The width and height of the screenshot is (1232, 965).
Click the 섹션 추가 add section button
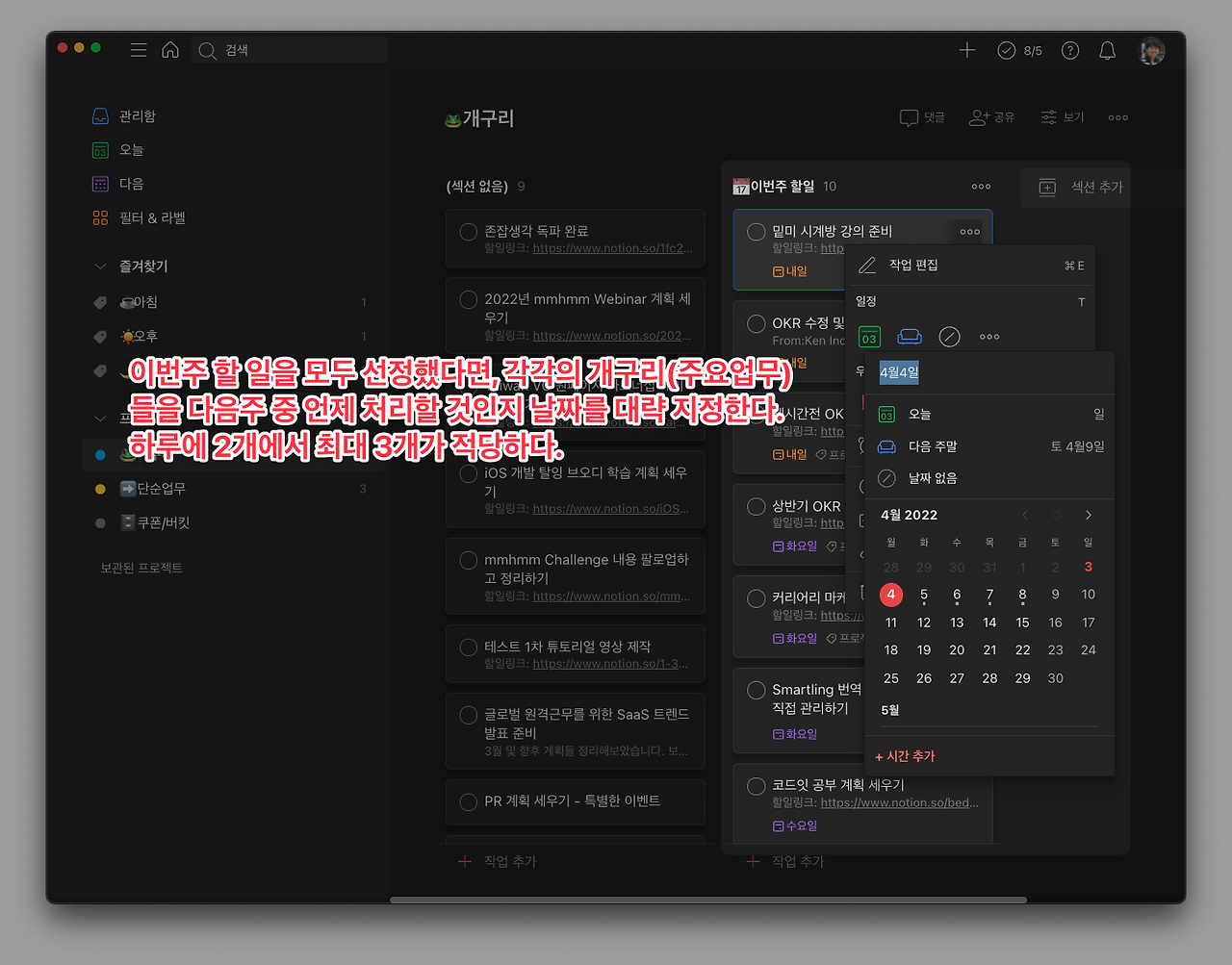pos(1081,187)
